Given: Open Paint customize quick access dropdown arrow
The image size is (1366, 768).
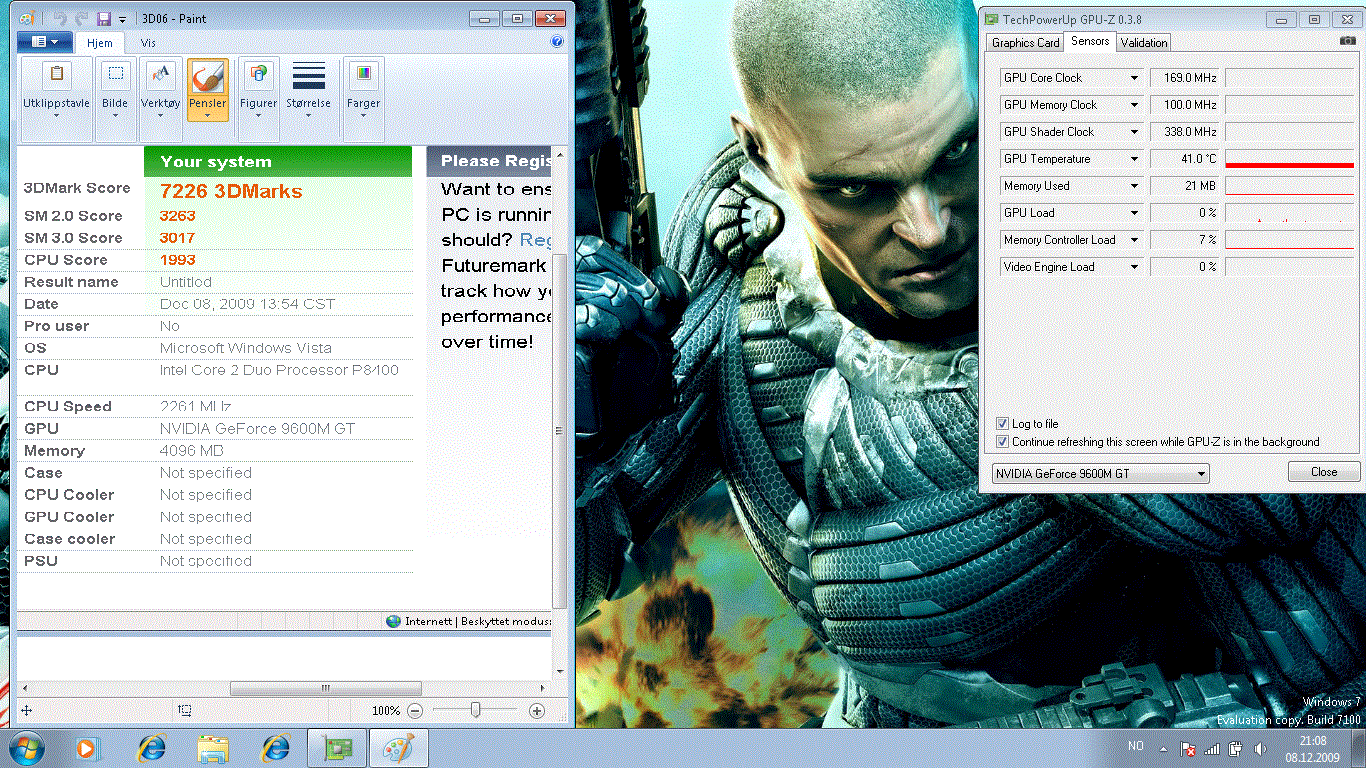Looking at the screenshot, I should tap(122, 19).
